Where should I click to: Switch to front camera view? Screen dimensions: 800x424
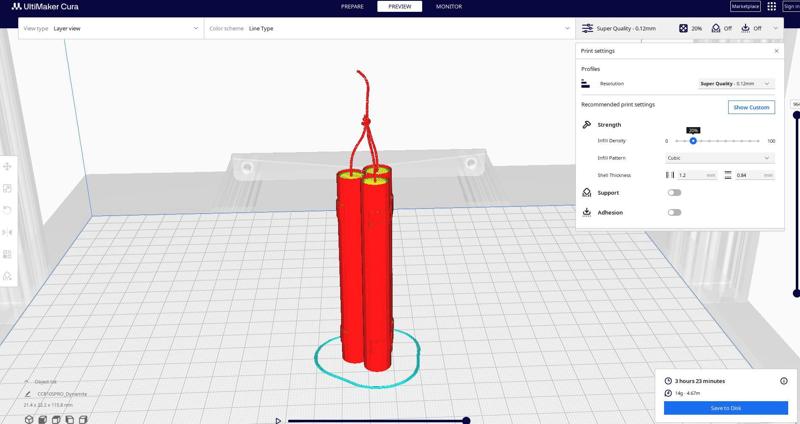click(43, 419)
